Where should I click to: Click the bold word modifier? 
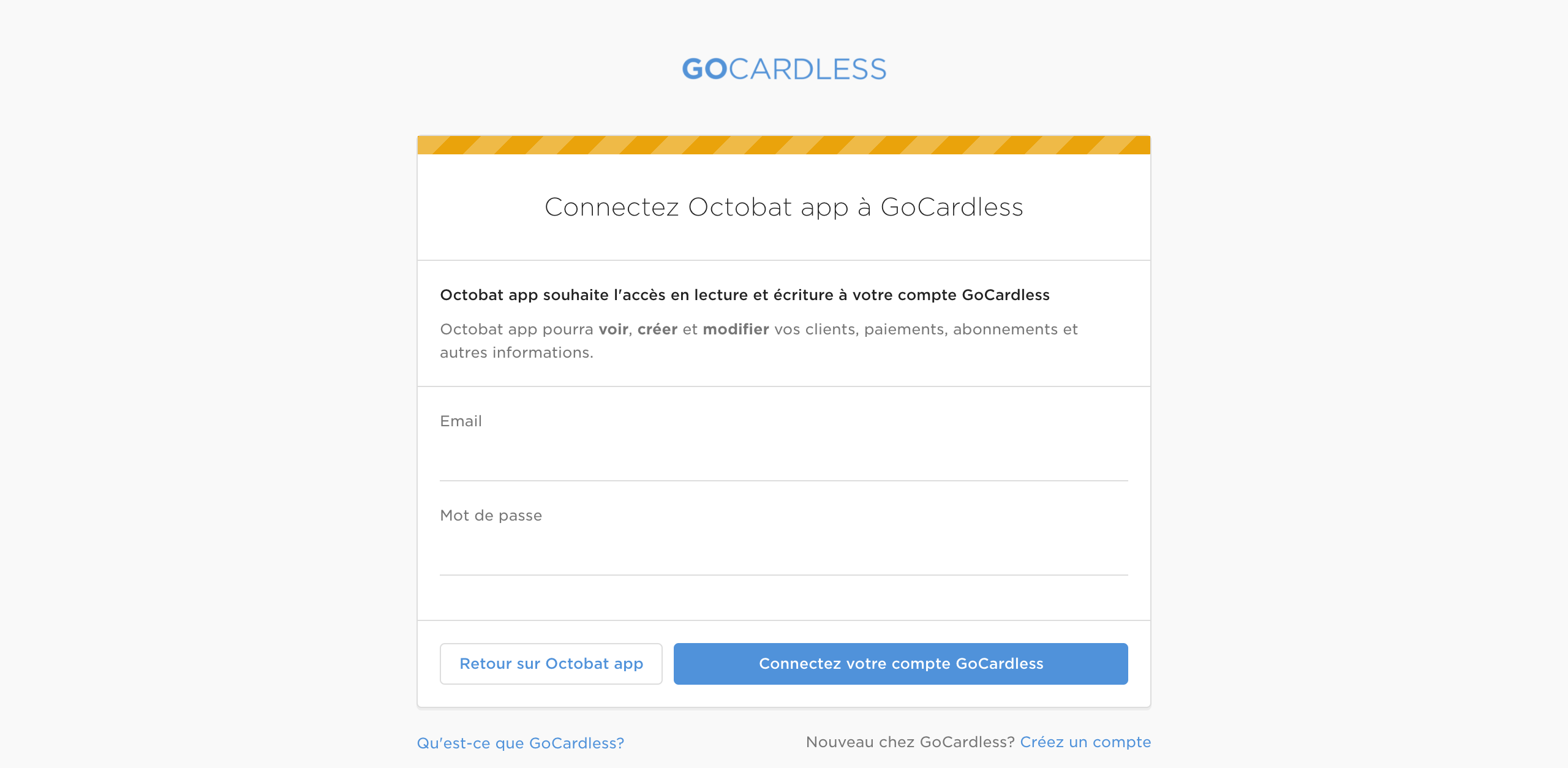[736, 329]
